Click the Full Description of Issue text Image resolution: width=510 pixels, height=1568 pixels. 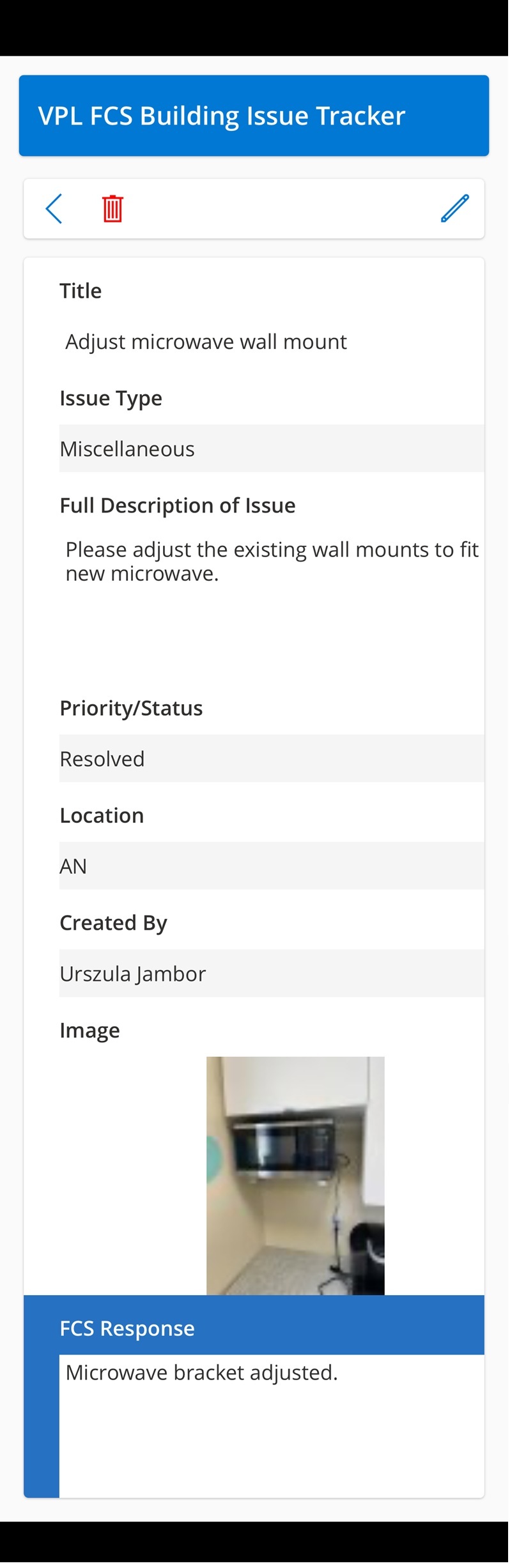(x=271, y=562)
